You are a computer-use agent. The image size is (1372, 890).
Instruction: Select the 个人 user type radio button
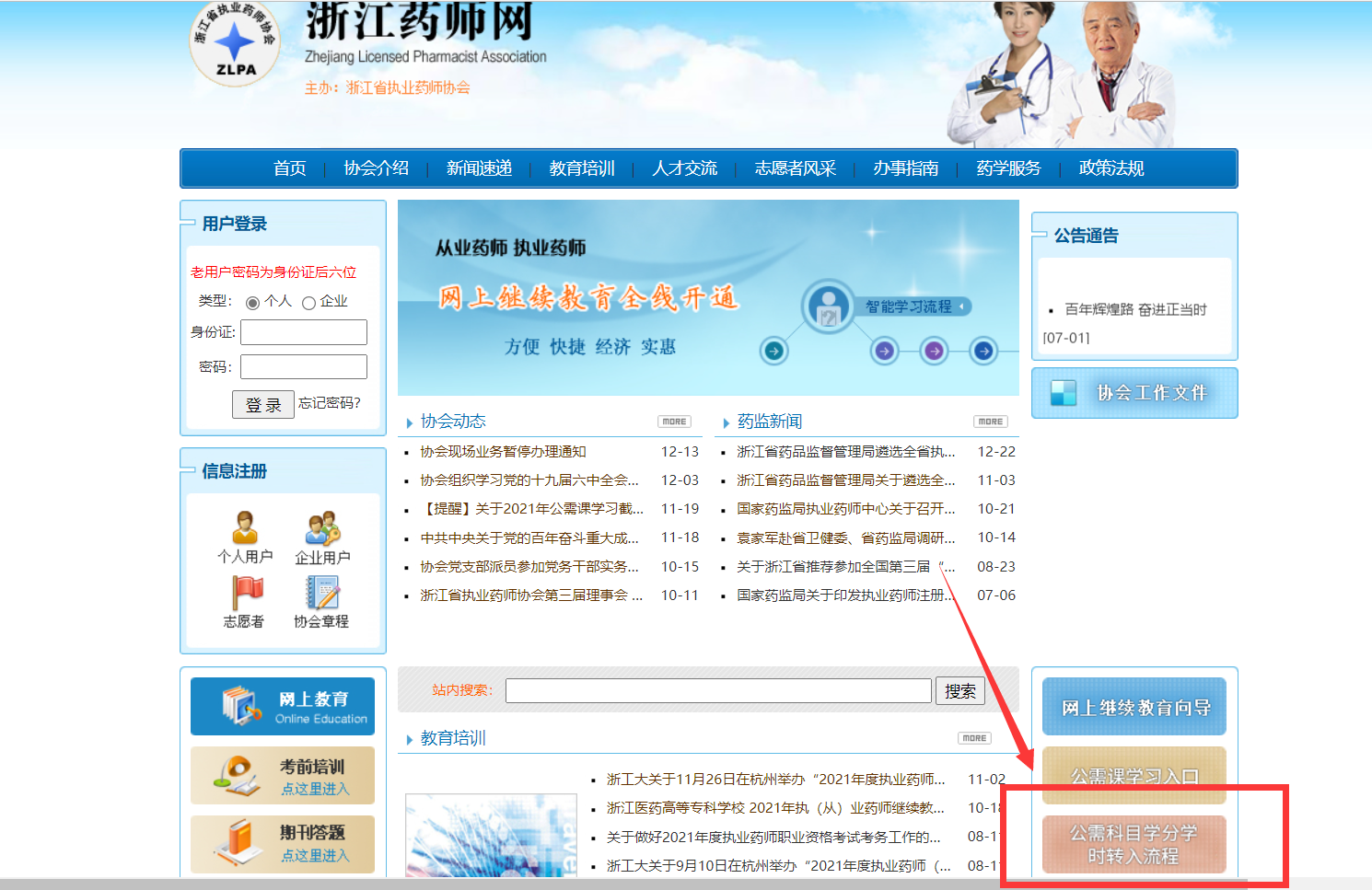point(252,303)
